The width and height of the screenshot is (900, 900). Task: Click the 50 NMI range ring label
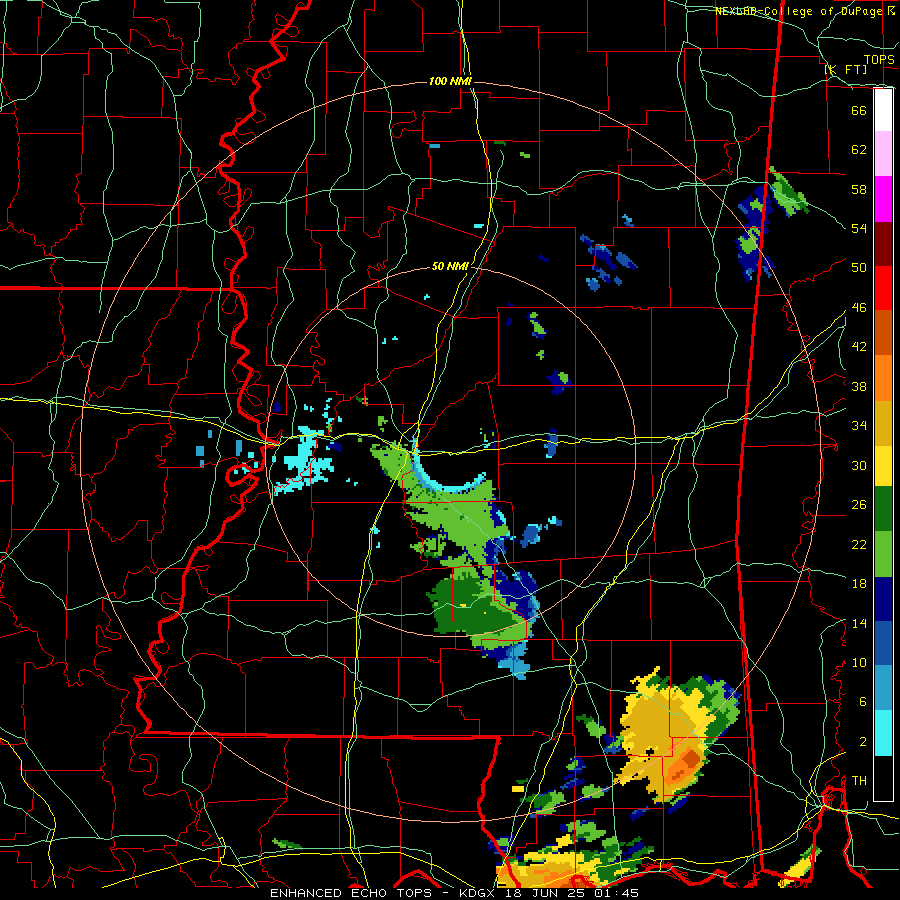coord(450,266)
